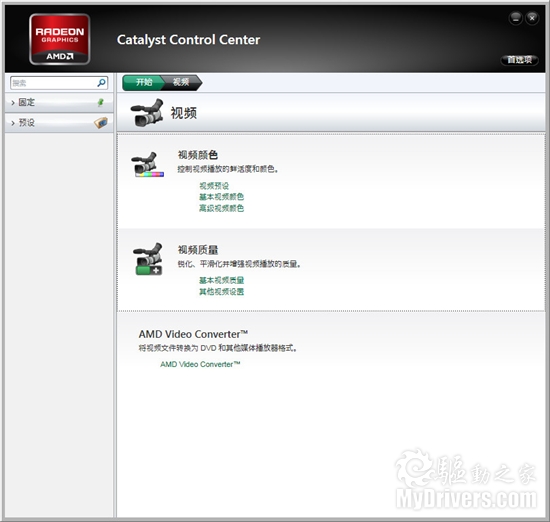
Task: Click the 视频质量 section heading
Action: [198, 250]
